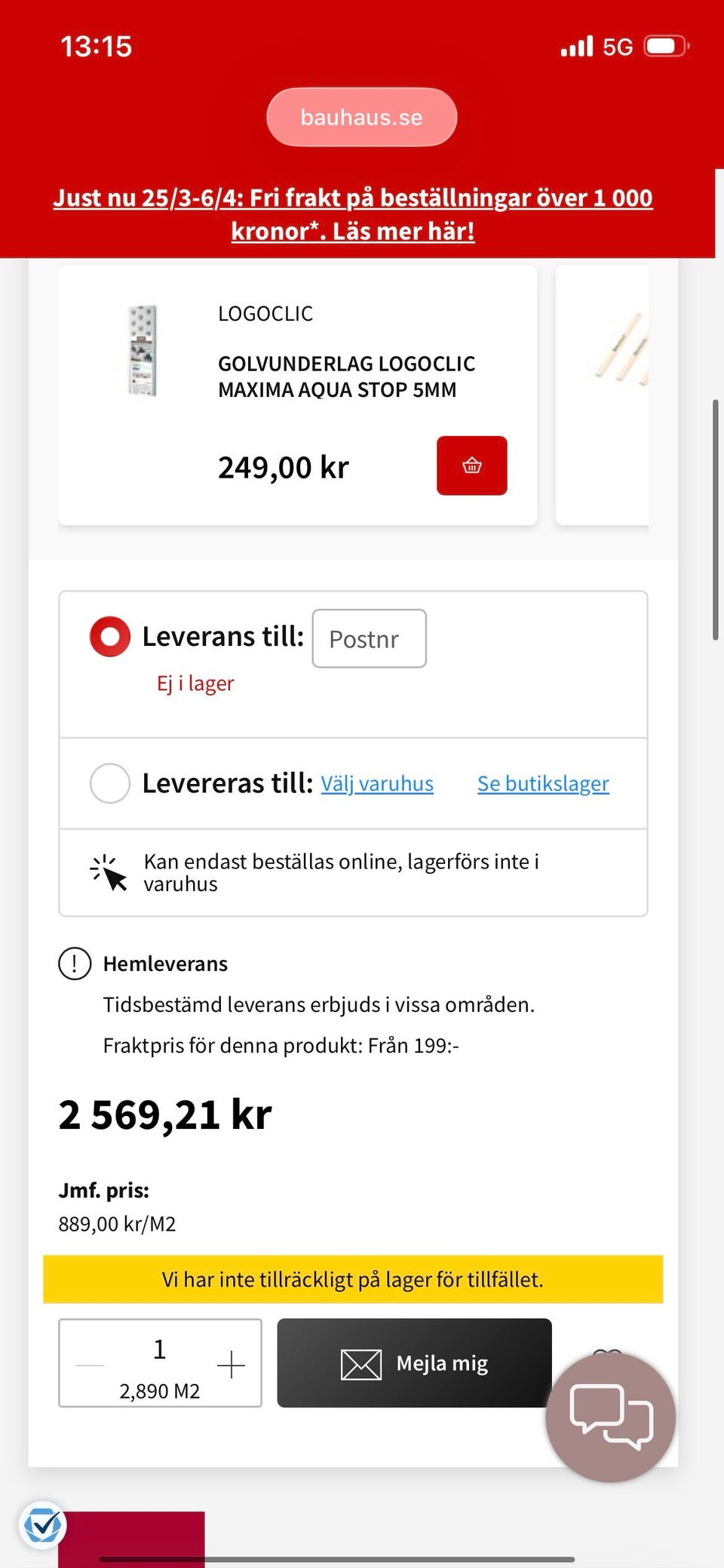The width and height of the screenshot is (724, 1568).
Task: Tap the Hemleverans exclamation info icon
Action: pos(75,964)
